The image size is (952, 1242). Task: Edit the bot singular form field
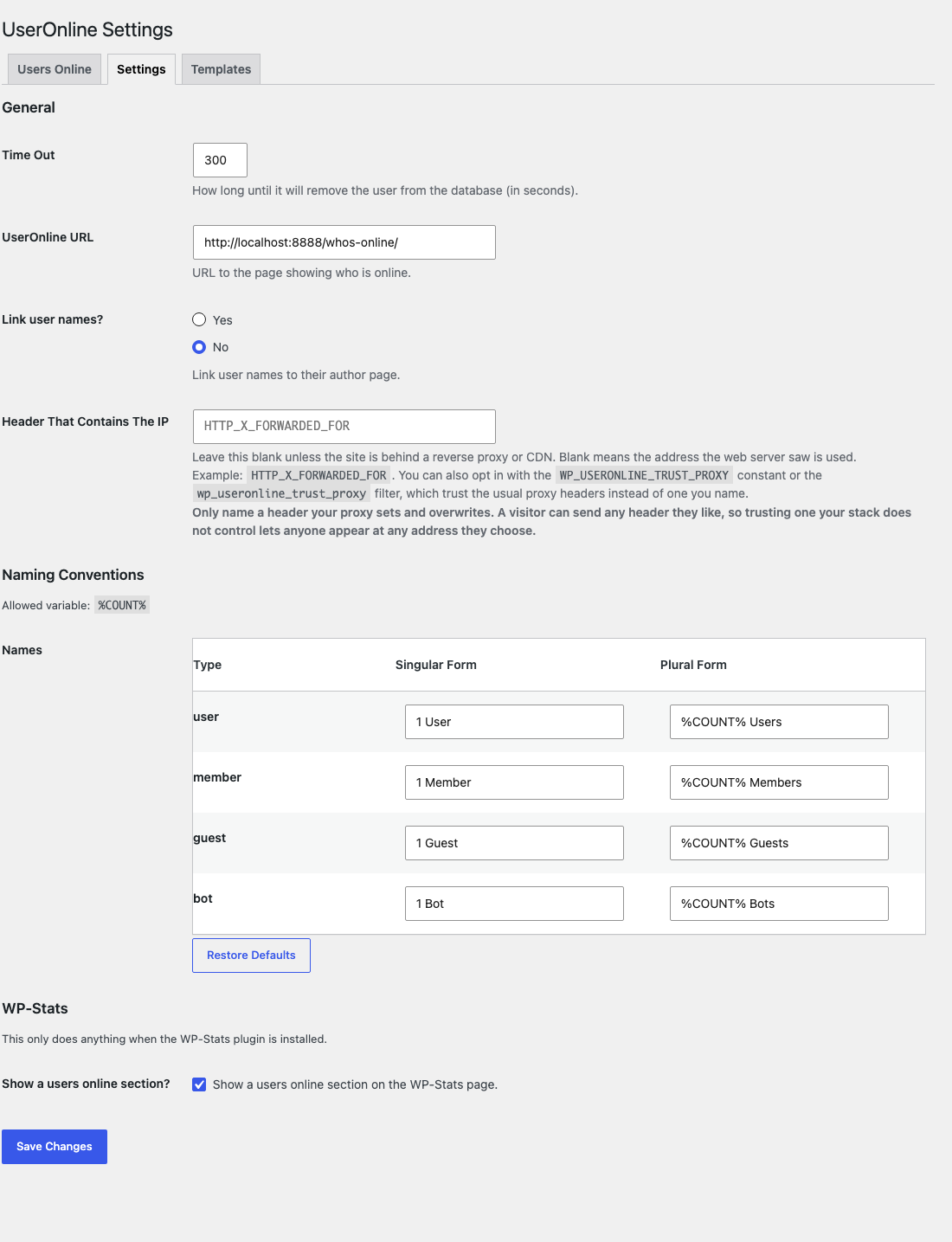coord(514,904)
